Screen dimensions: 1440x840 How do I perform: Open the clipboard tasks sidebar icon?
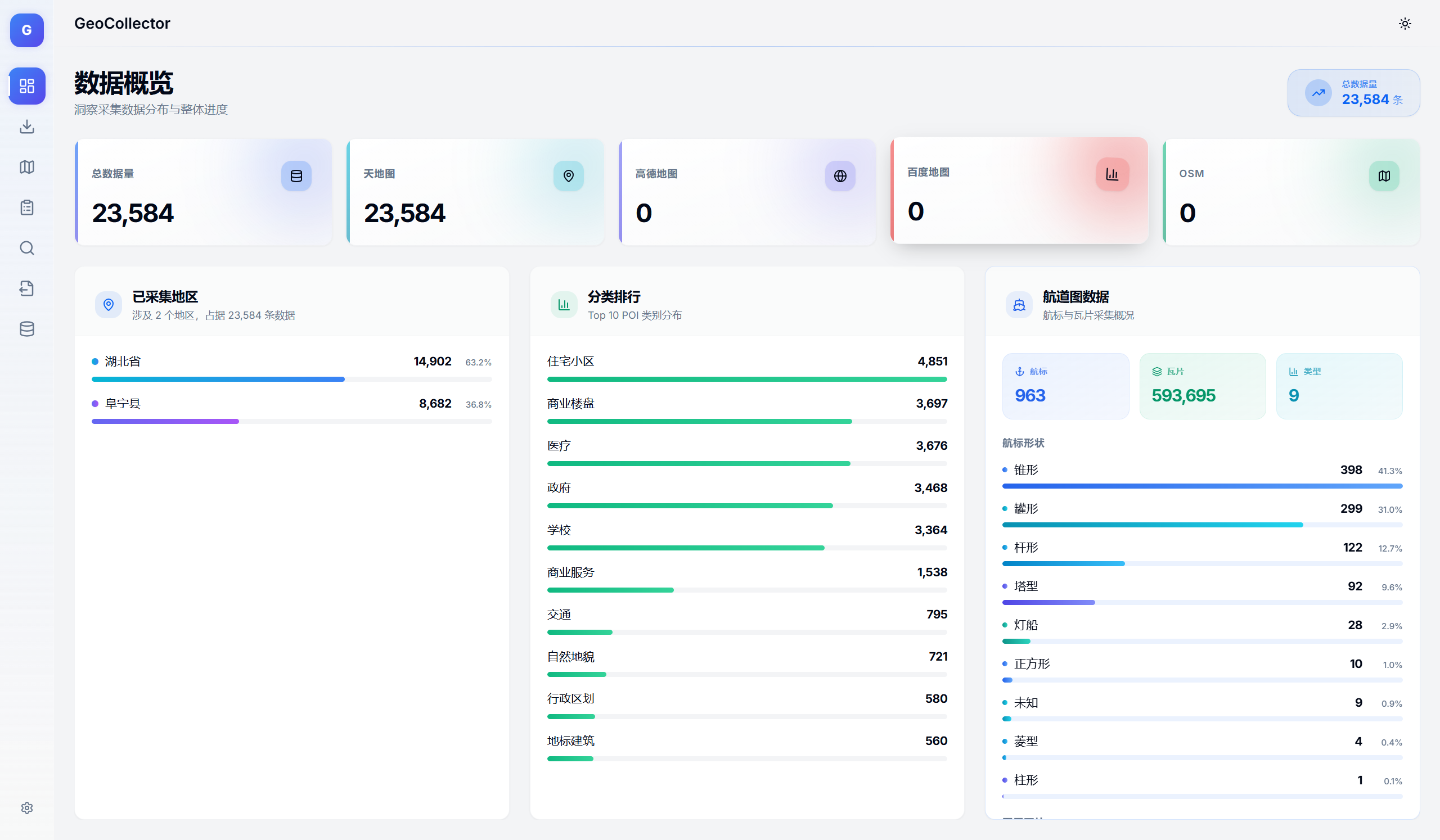[x=27, y=207]
